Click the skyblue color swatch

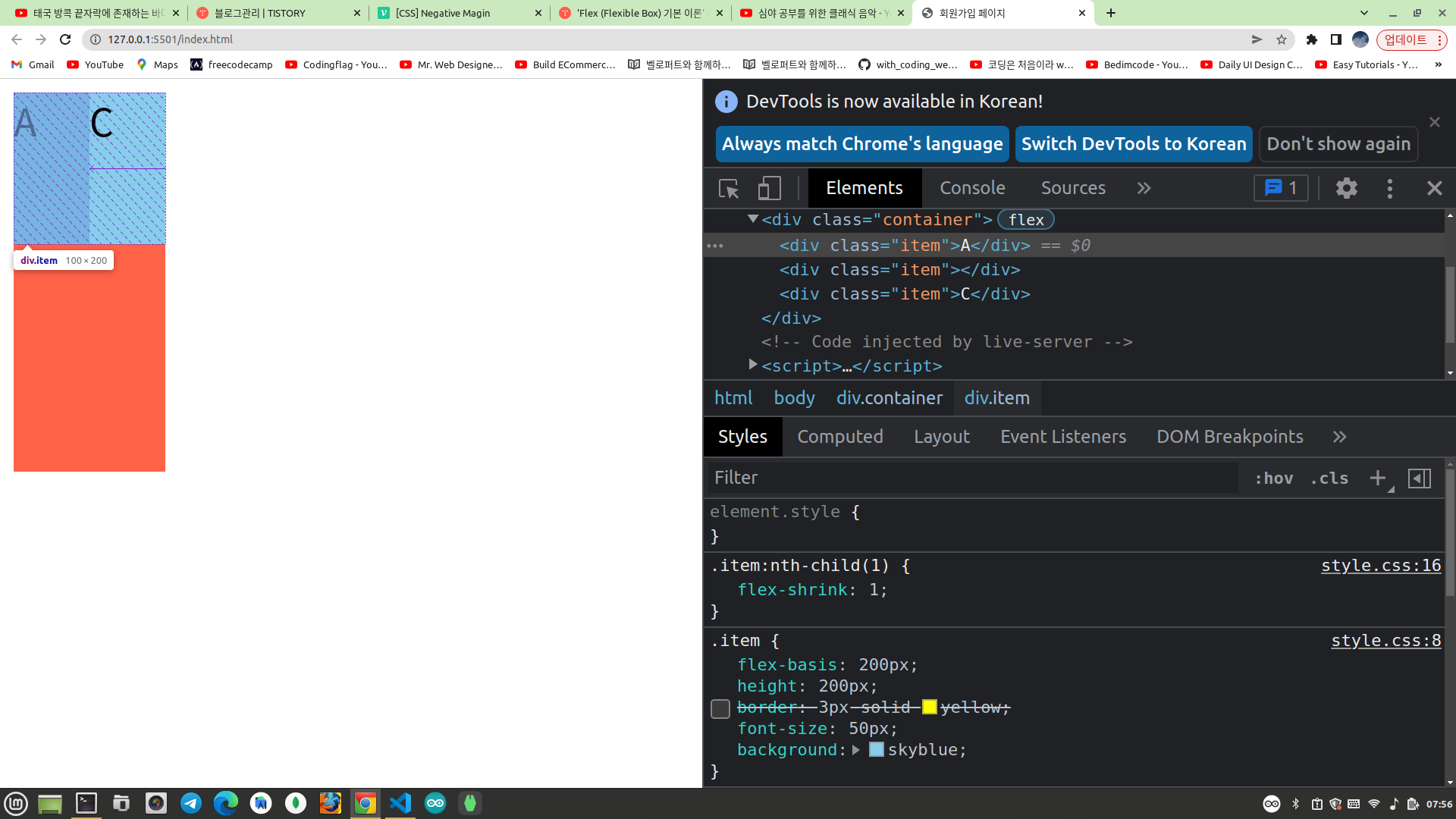pyautogui.click(x=876, y=750)
